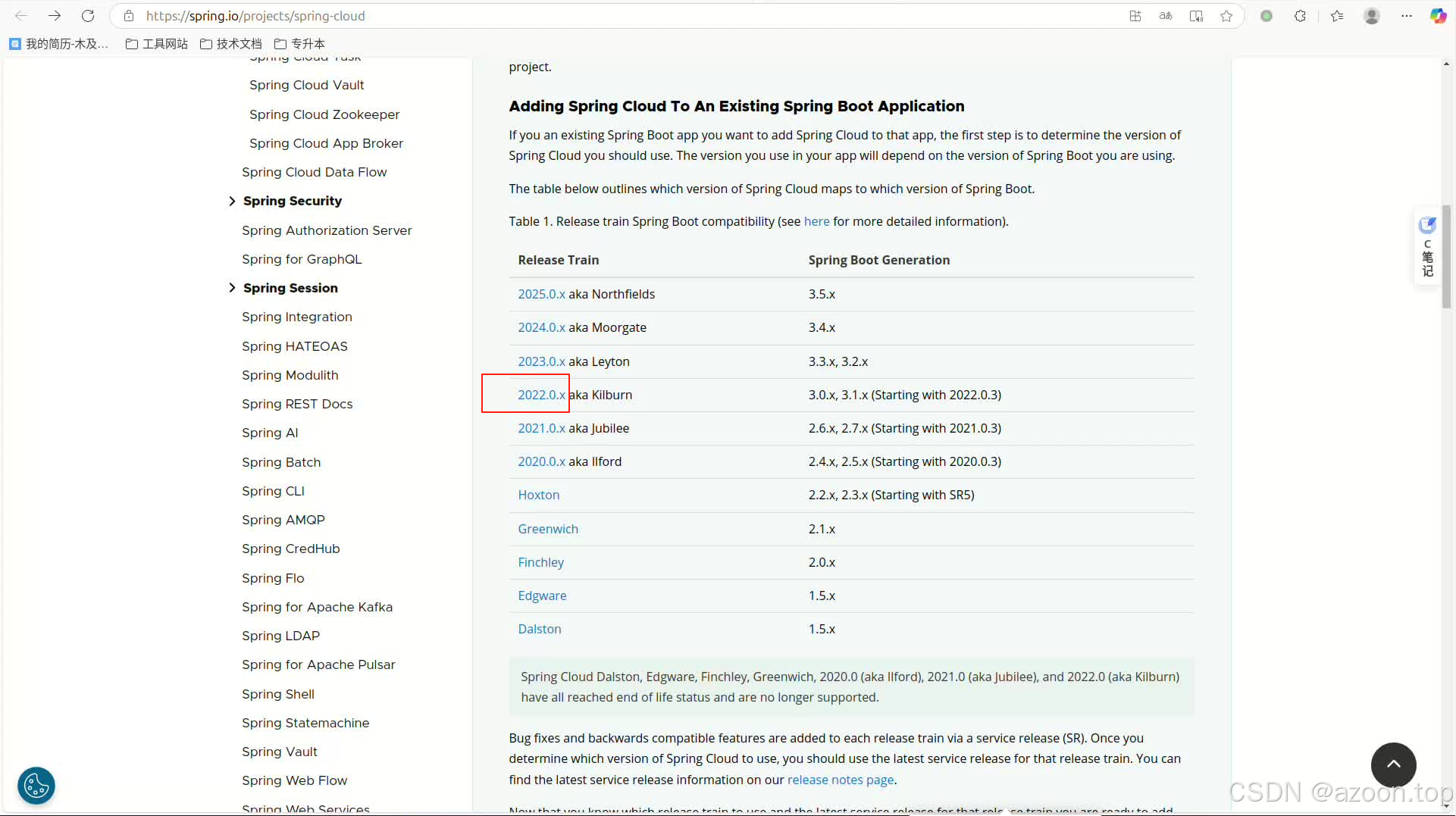Image resolution: width=1456 pixels, height=816 pixels.
Task: Open the favorites list icon
Action: 1337,16
